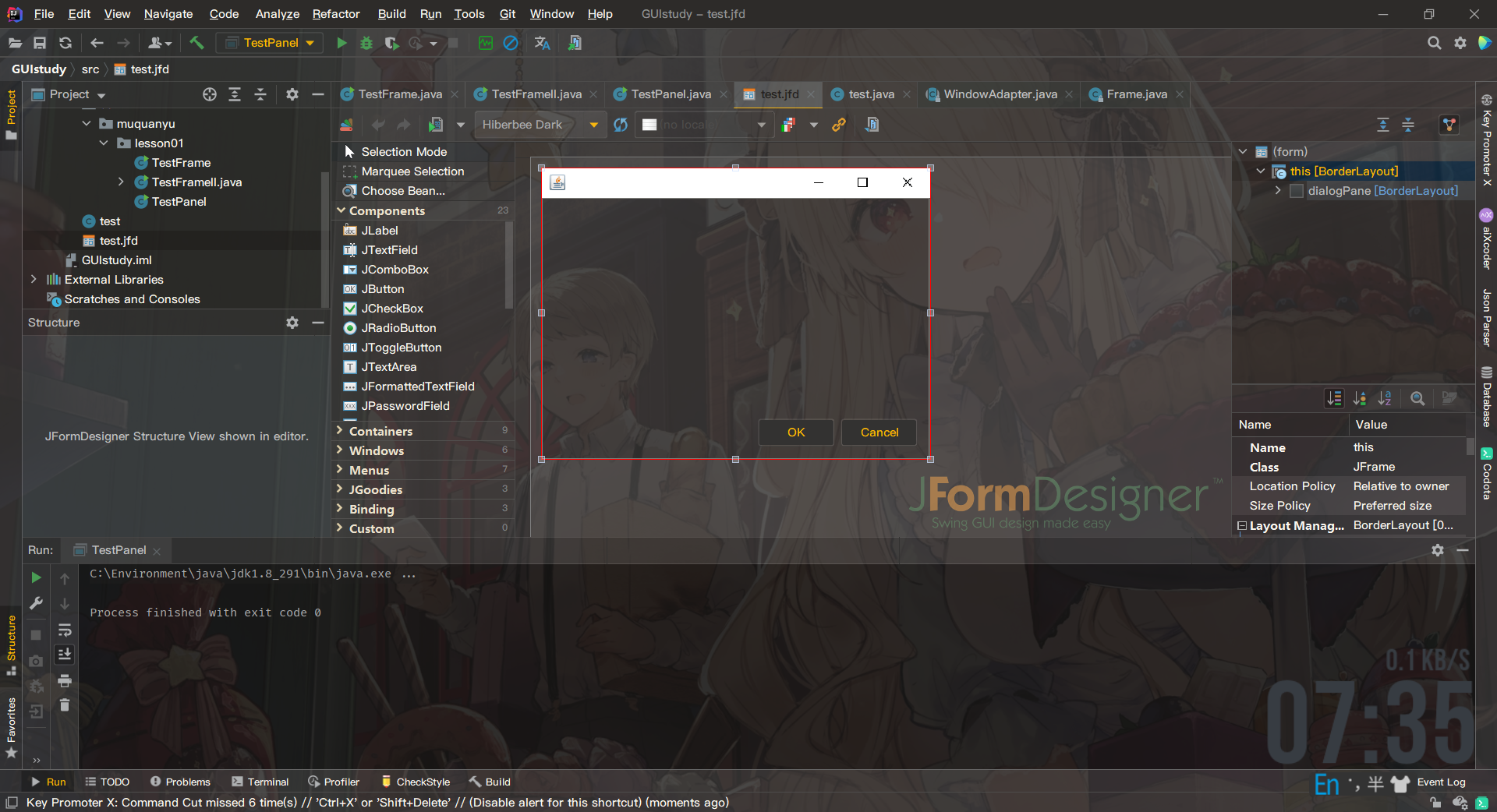Screen dimensions: 1497x812
Task: Toggle group properties by category
Action: point(1334,398)
